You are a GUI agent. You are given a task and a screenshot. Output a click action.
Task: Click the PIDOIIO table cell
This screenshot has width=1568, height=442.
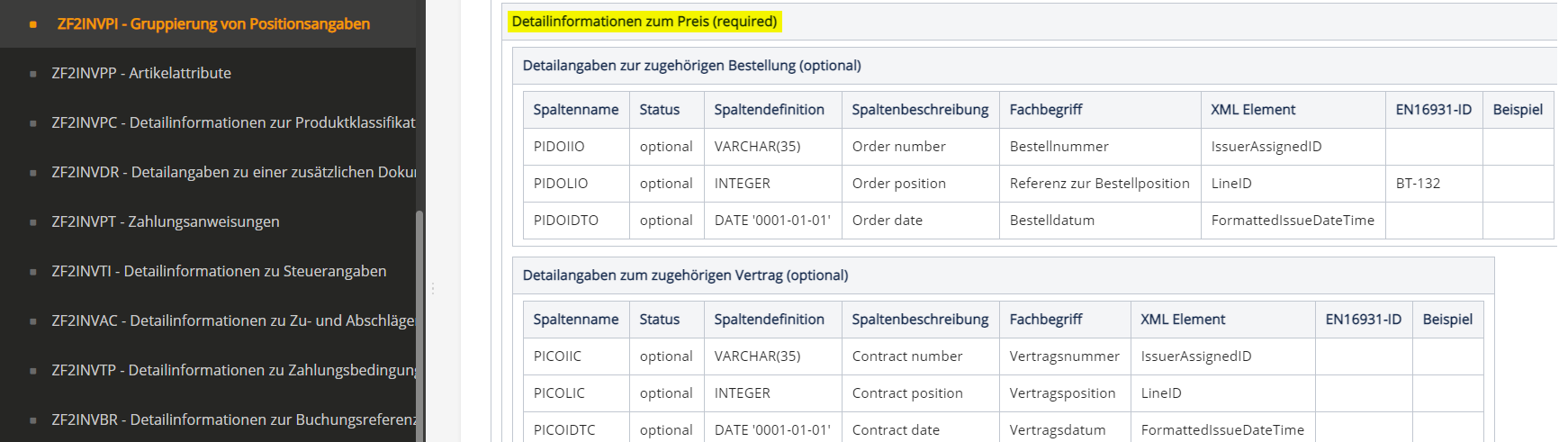559,147
